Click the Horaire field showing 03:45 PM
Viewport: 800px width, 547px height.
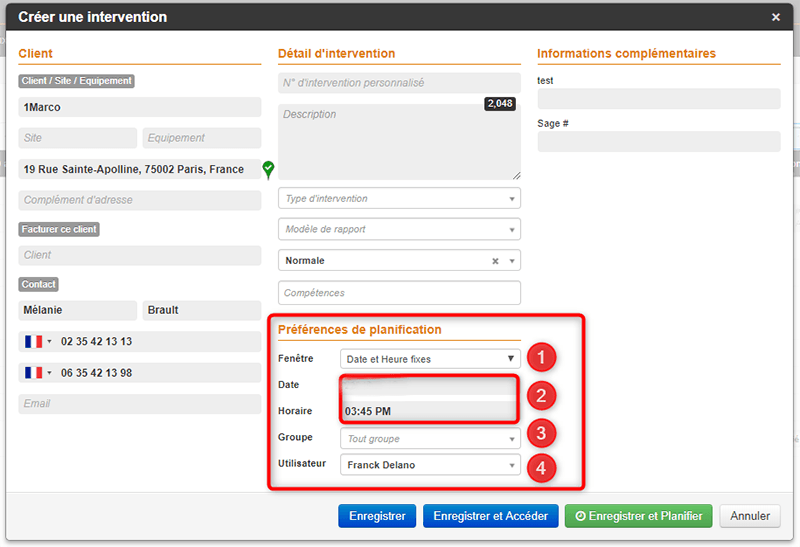tap(429, 411)
